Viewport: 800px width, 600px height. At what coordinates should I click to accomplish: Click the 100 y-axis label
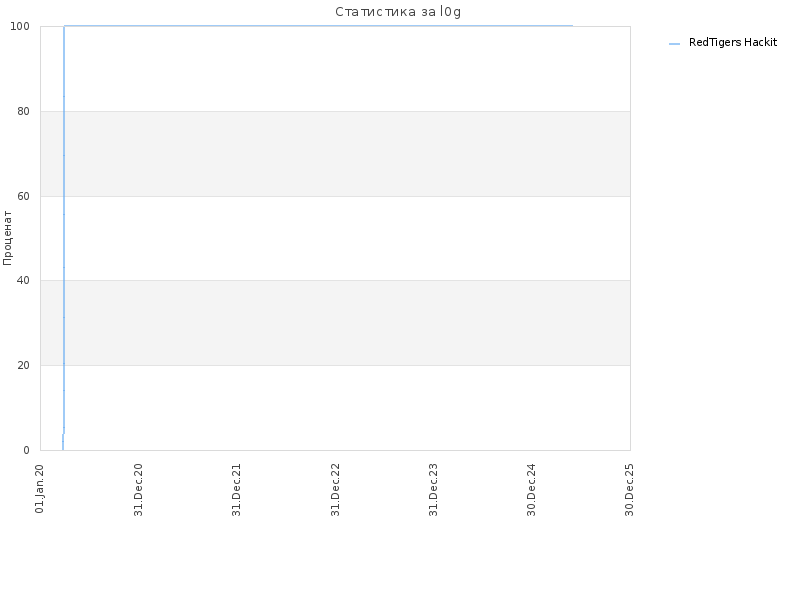pyautogui.click(x=20, y=27)
